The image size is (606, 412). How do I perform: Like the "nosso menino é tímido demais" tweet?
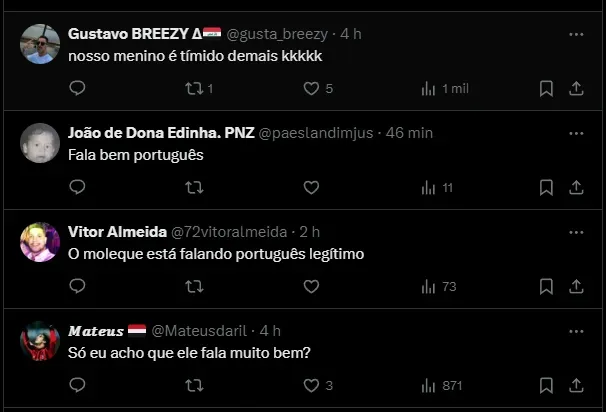pos(311,89)
